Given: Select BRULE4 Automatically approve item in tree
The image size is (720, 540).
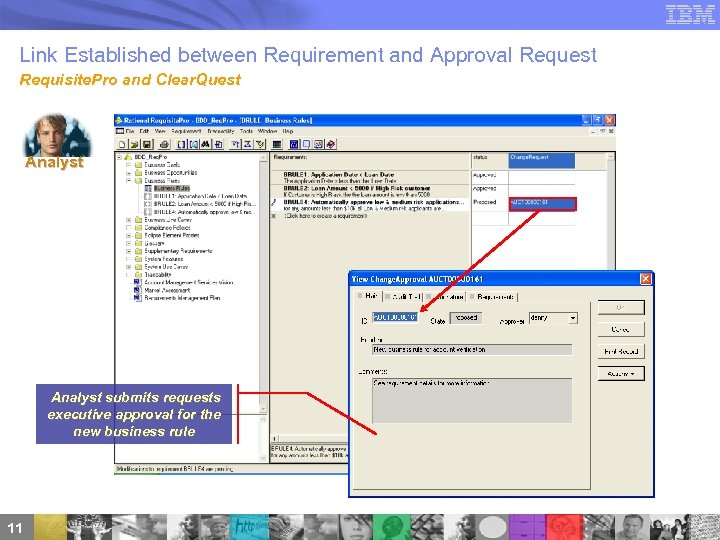Looking at the screenshot, I should coord(204,212).
